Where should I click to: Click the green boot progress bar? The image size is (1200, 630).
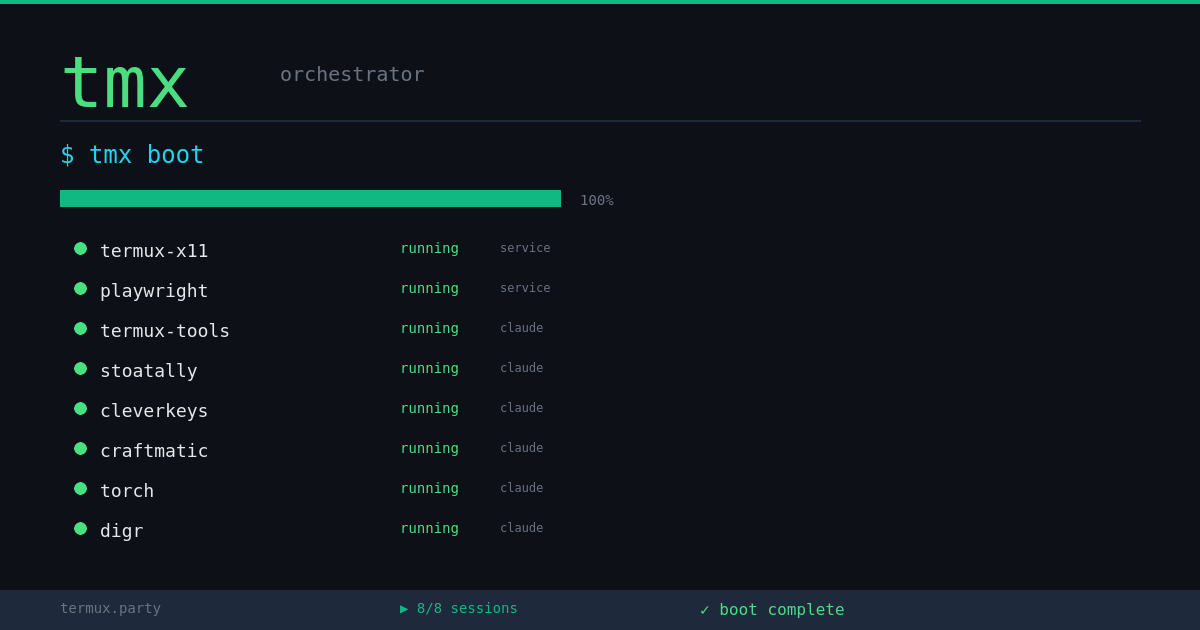[x=310, y=198]
